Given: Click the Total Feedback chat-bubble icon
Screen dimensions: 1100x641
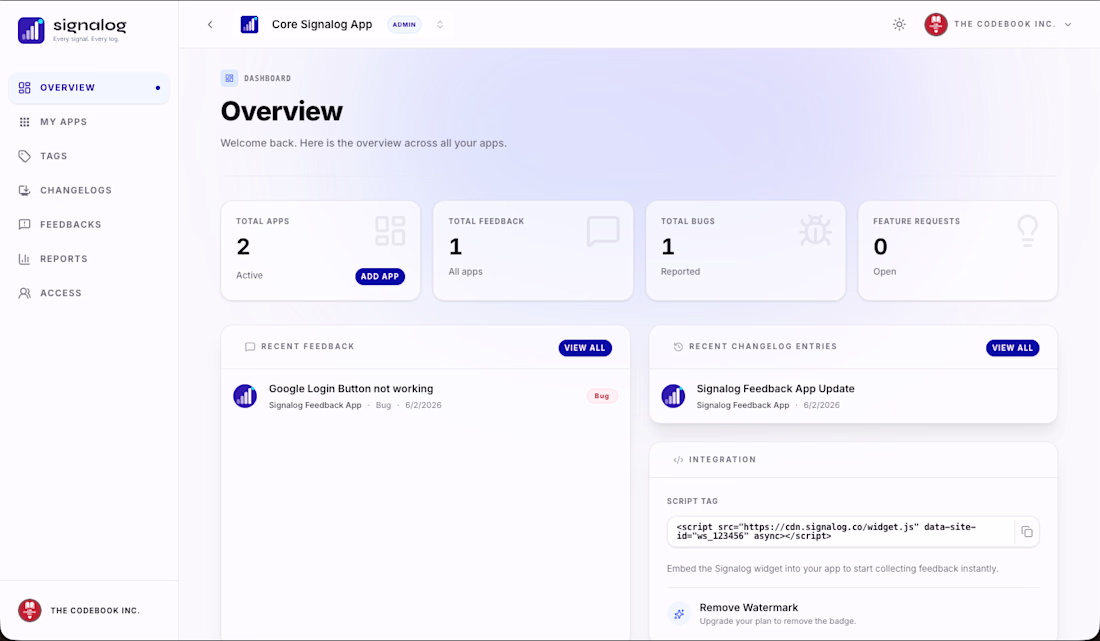Looking at the screenshot, I should (603, 231).
